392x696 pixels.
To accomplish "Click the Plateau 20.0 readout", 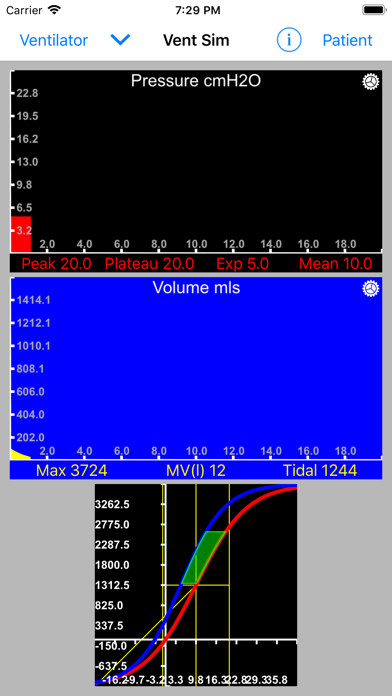I will tap(149, 264).
